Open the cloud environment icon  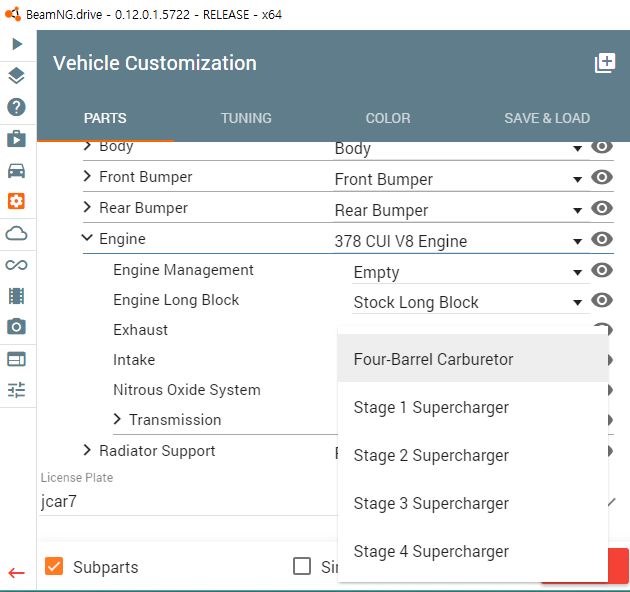[x=16, y=233]
